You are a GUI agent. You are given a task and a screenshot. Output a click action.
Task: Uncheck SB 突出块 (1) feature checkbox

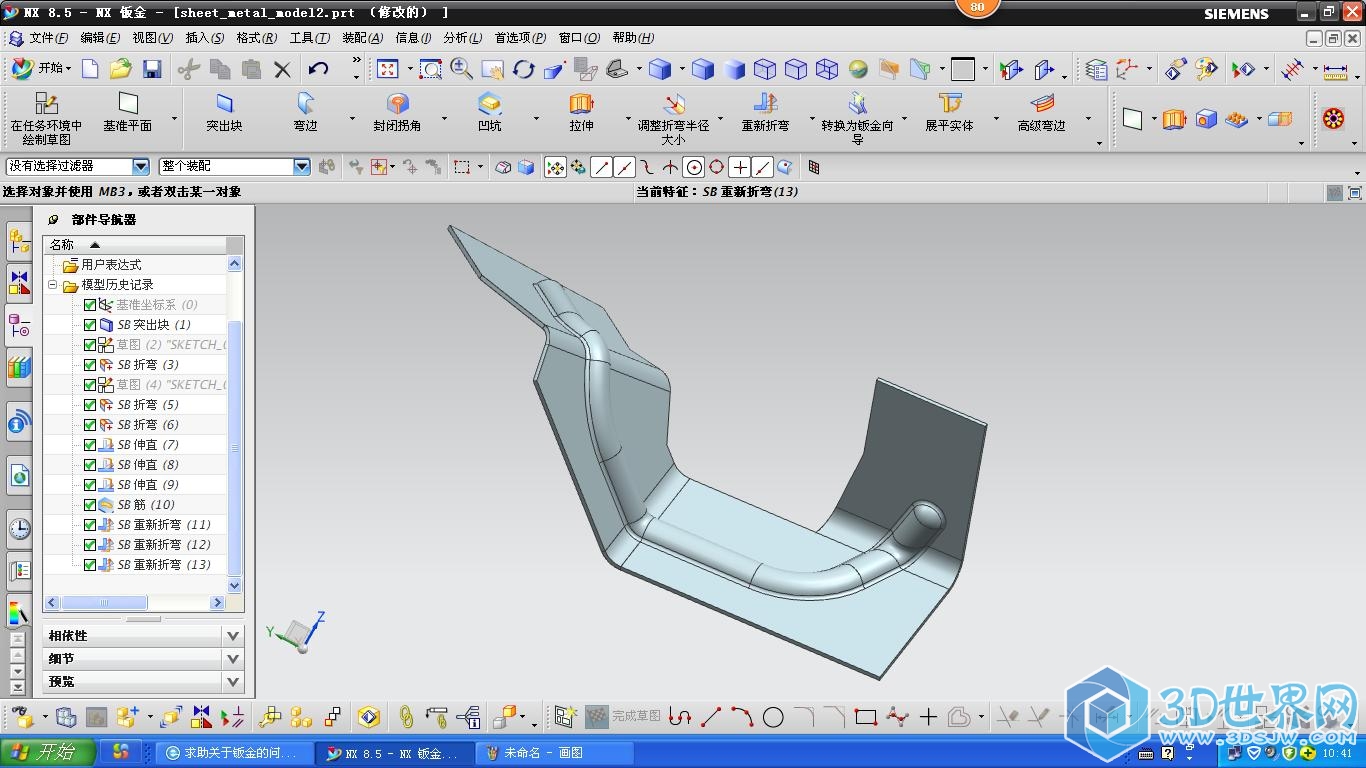click(x=90, y=325)
